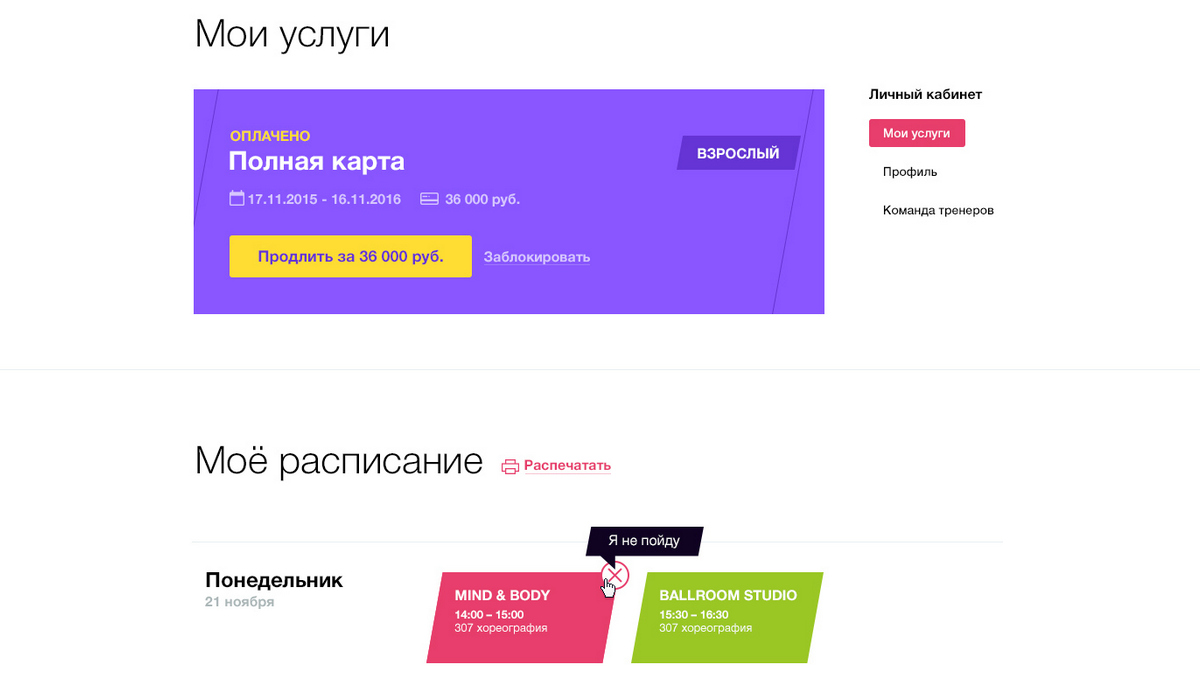Click the calendar icon on the membership card
Image resolution: width=1200 pixels, height=700 pixels.
click(237, 199)
